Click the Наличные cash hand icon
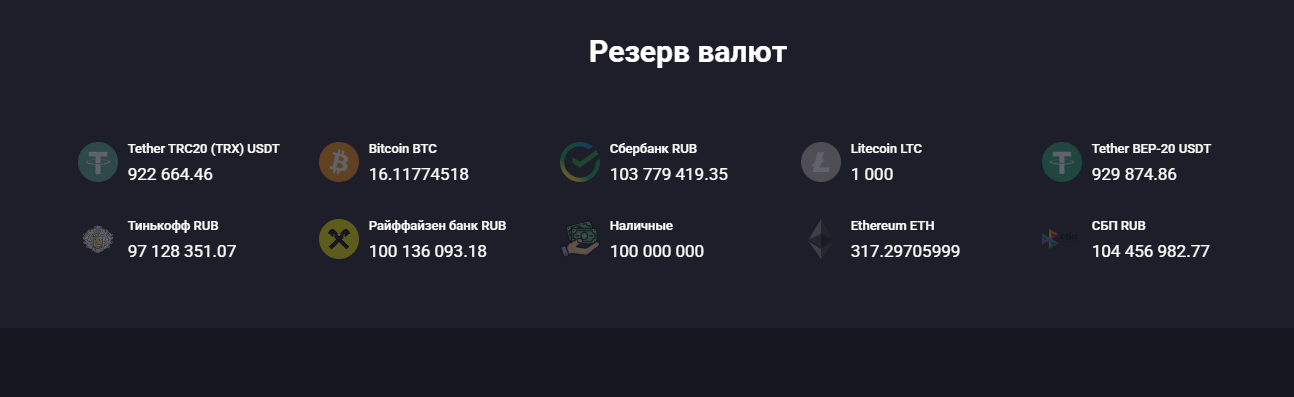The image size is (1294, 397). (580, 239)
